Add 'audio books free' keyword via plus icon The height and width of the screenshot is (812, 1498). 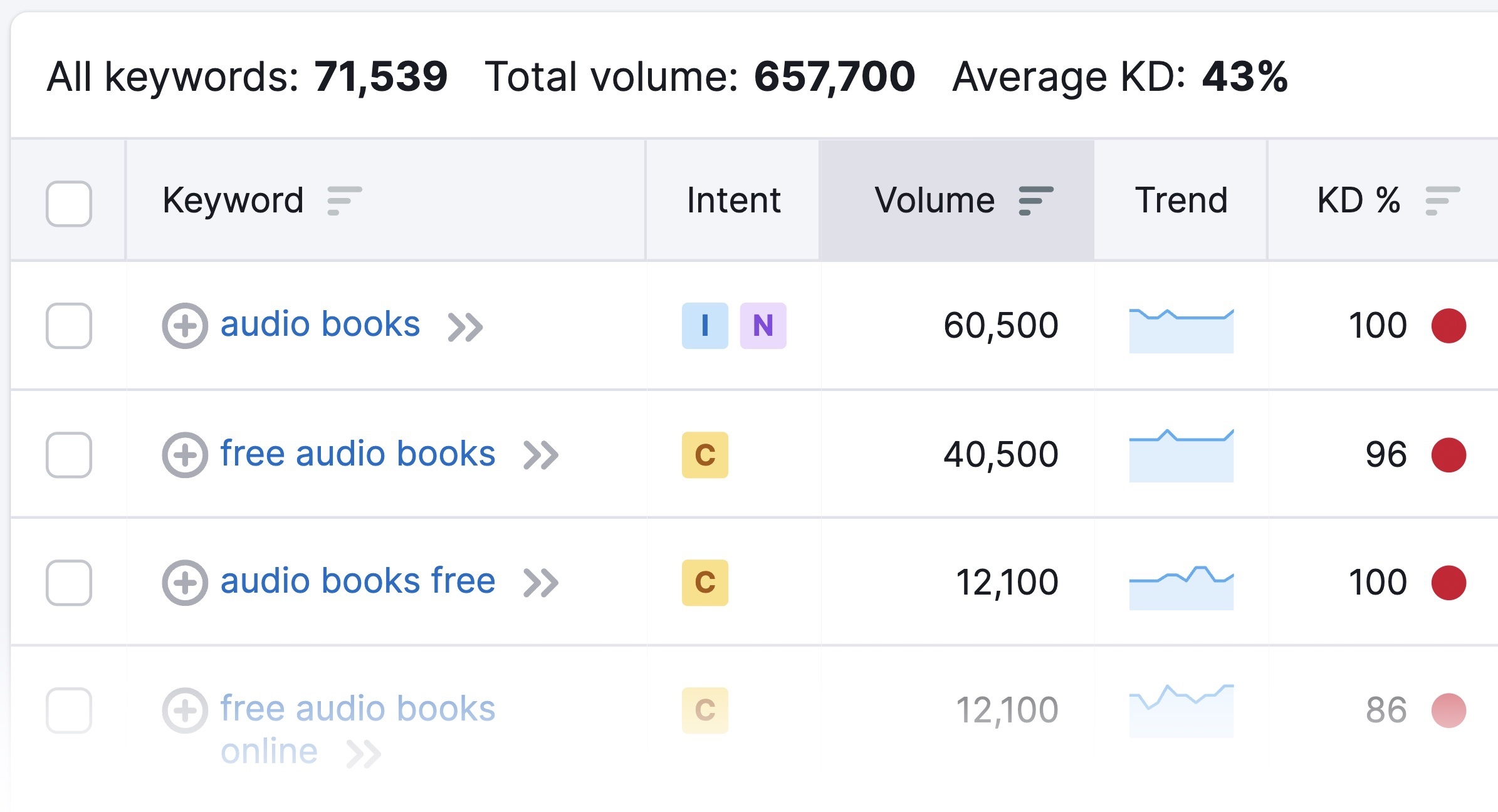pos(185,583)
